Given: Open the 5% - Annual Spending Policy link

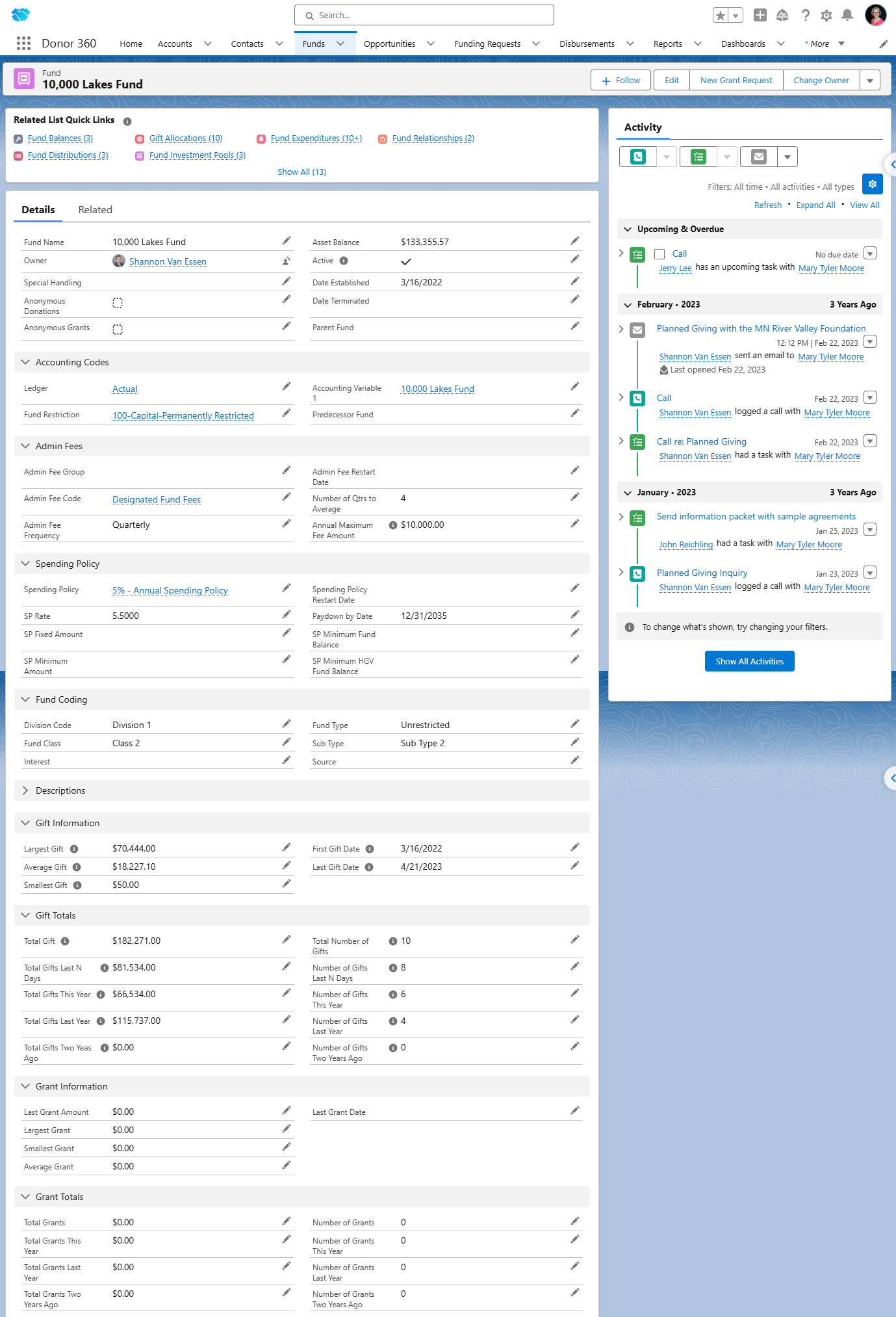Looking at the screenshot, I should click(x=170, y=590).
